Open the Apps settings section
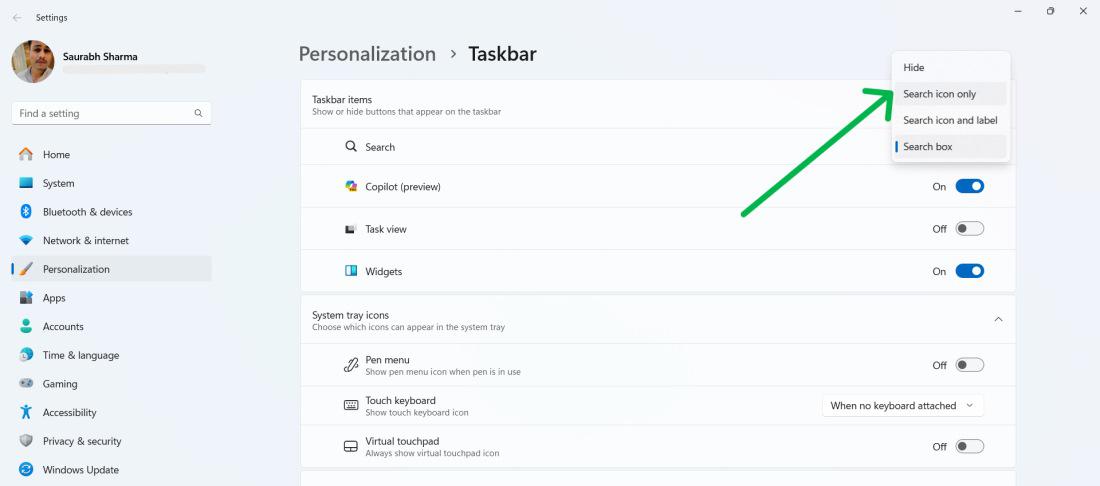This screenshot has height=486, width=1100. point(54,298)
